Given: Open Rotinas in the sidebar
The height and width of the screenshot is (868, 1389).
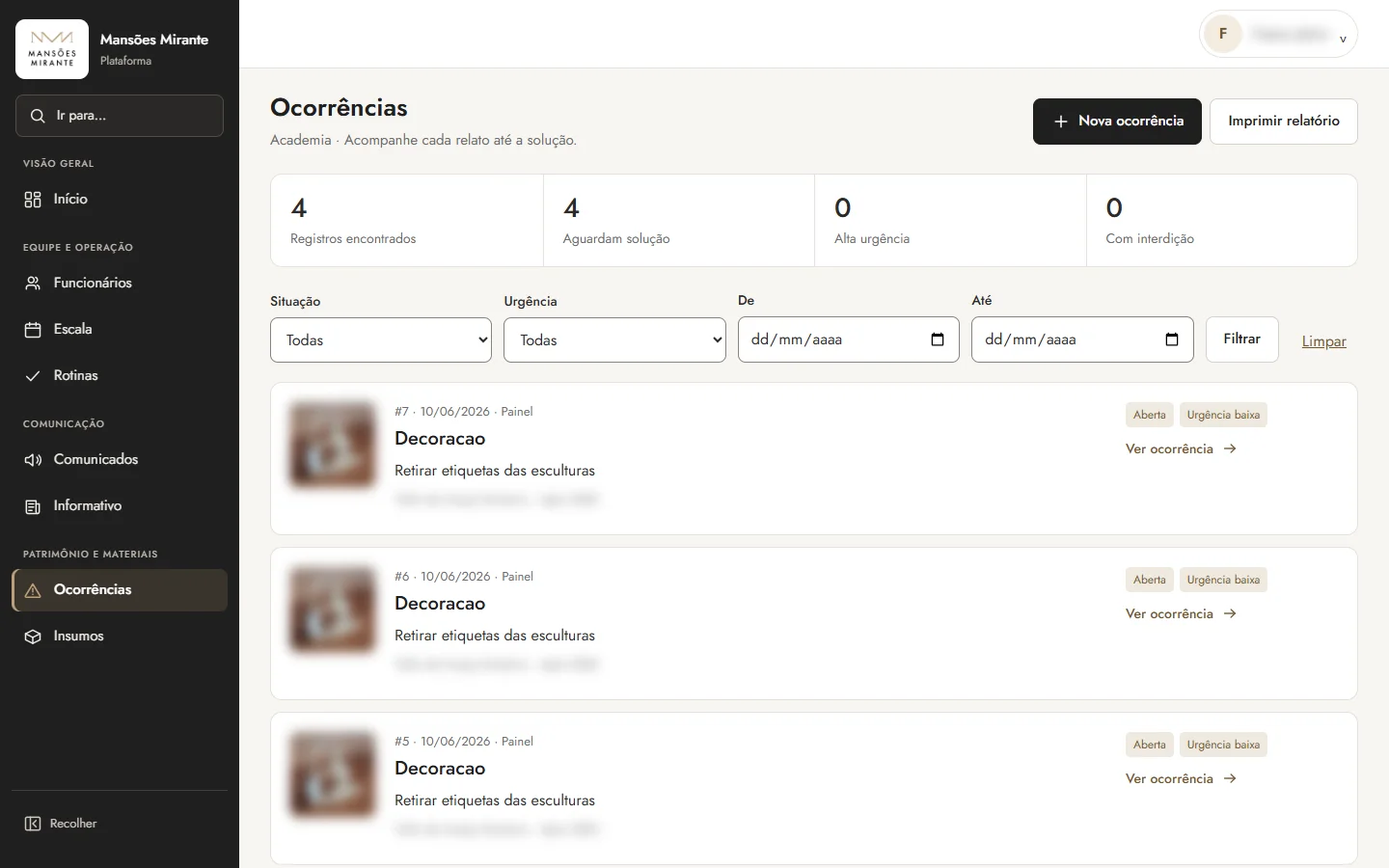Looking at the screenshot, I should [x=120, y=376].
